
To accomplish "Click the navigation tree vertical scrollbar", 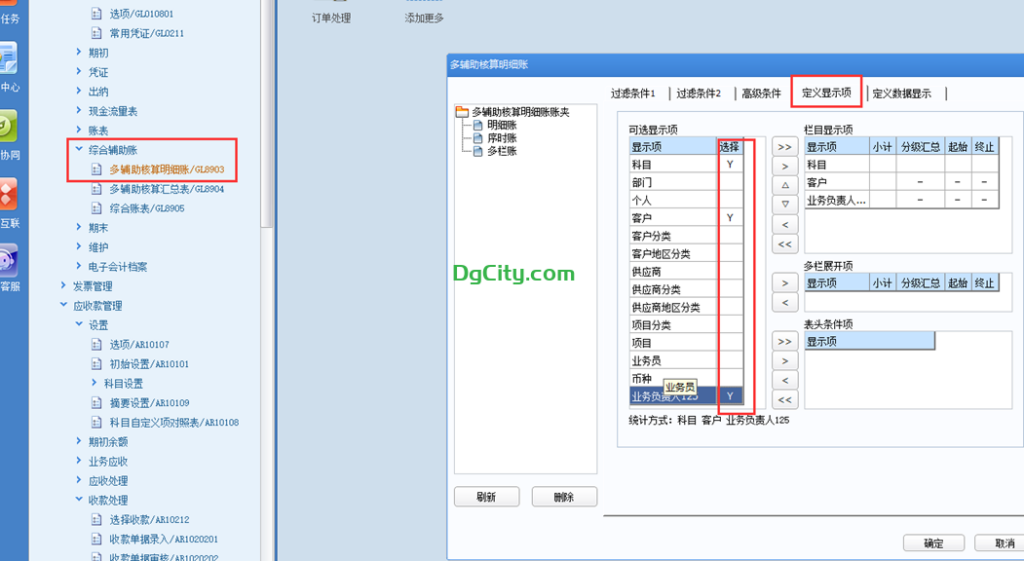I will click(266, 110).
